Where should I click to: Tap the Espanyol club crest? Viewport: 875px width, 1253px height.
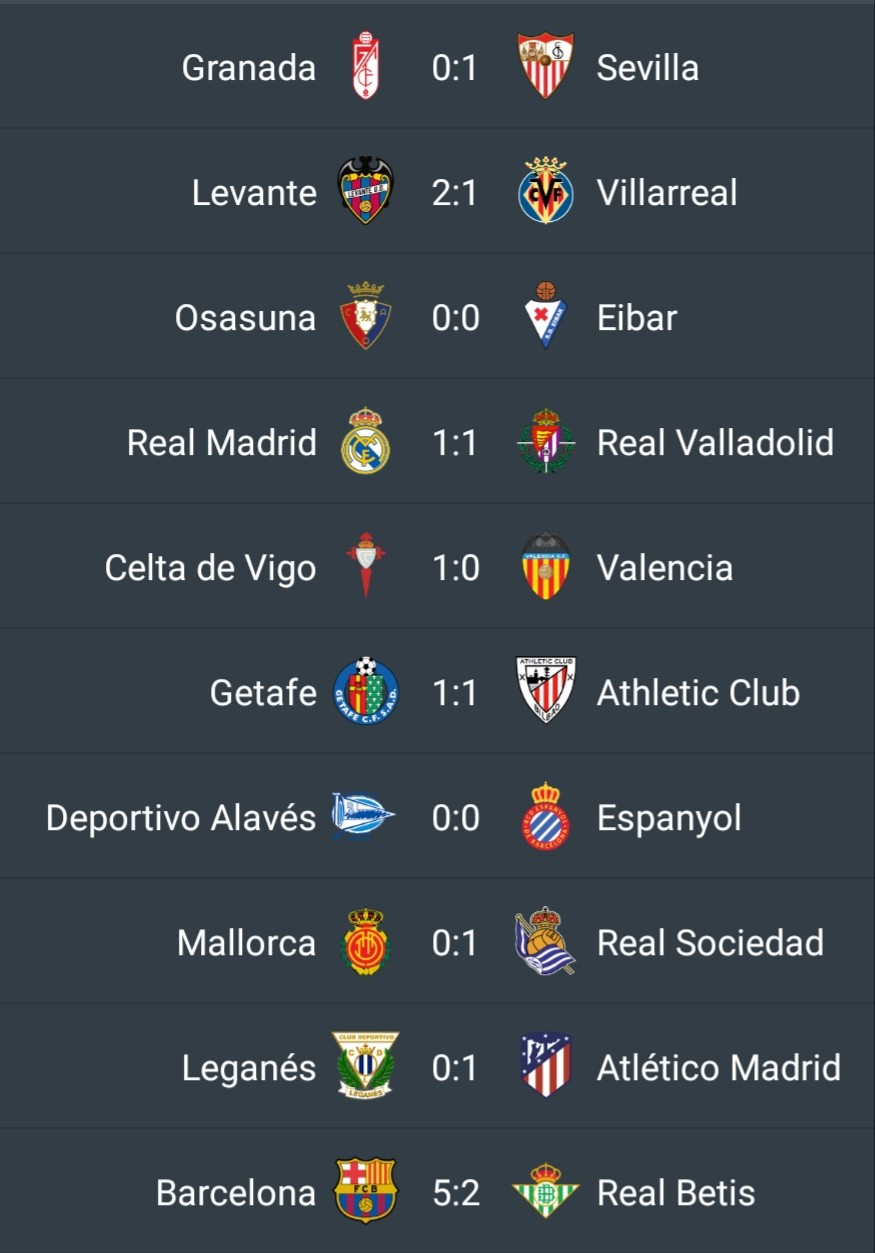pyautogui.click(x=546, y=817)
